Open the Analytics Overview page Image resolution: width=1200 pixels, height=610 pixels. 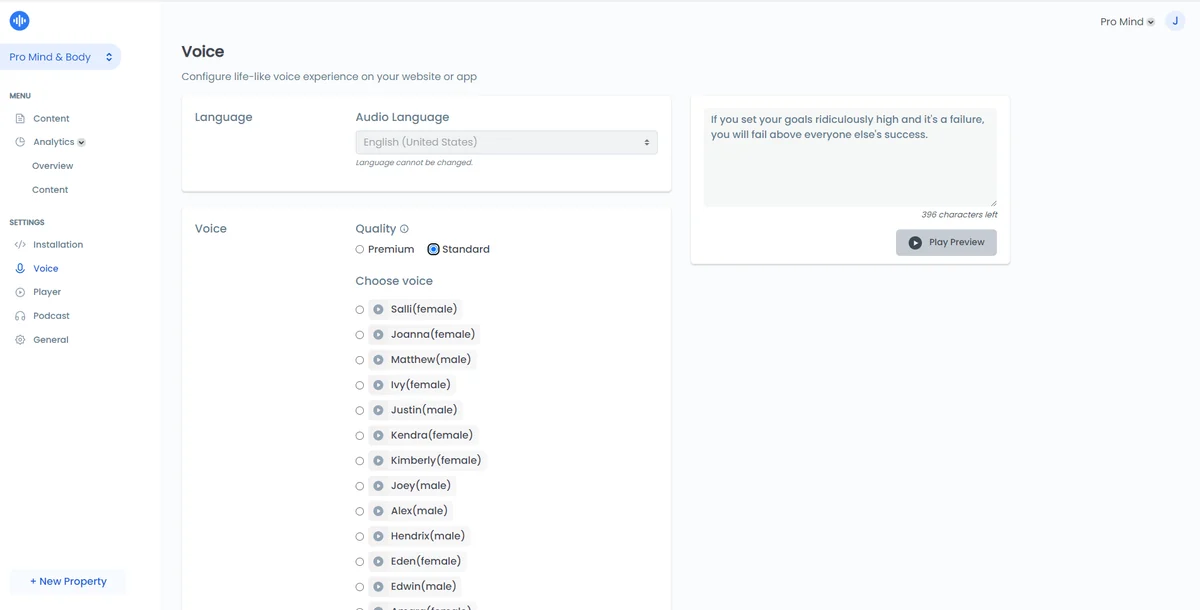point(52,166)
